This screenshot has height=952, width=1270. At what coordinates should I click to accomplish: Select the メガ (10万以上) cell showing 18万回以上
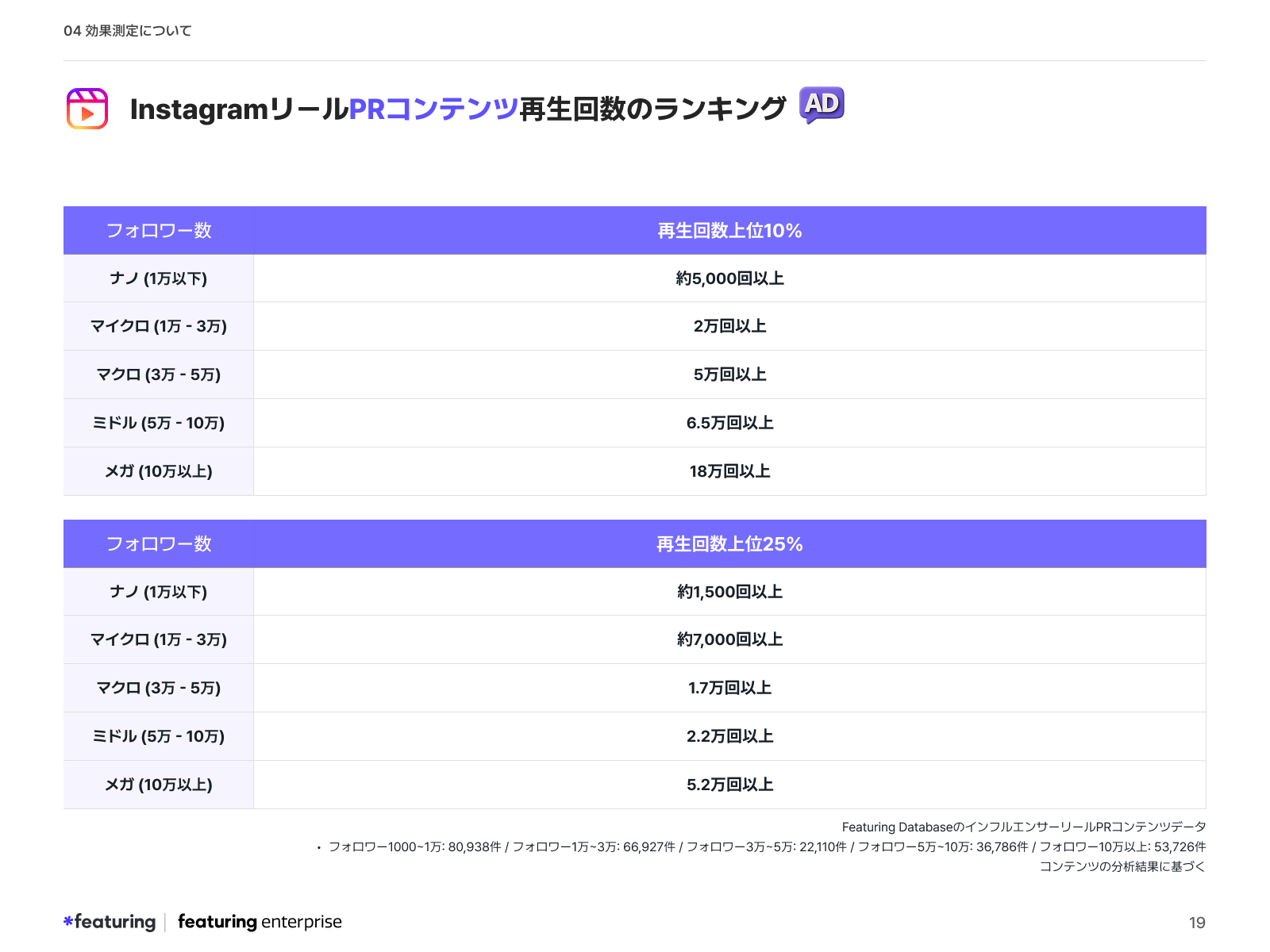pos(729,471)
